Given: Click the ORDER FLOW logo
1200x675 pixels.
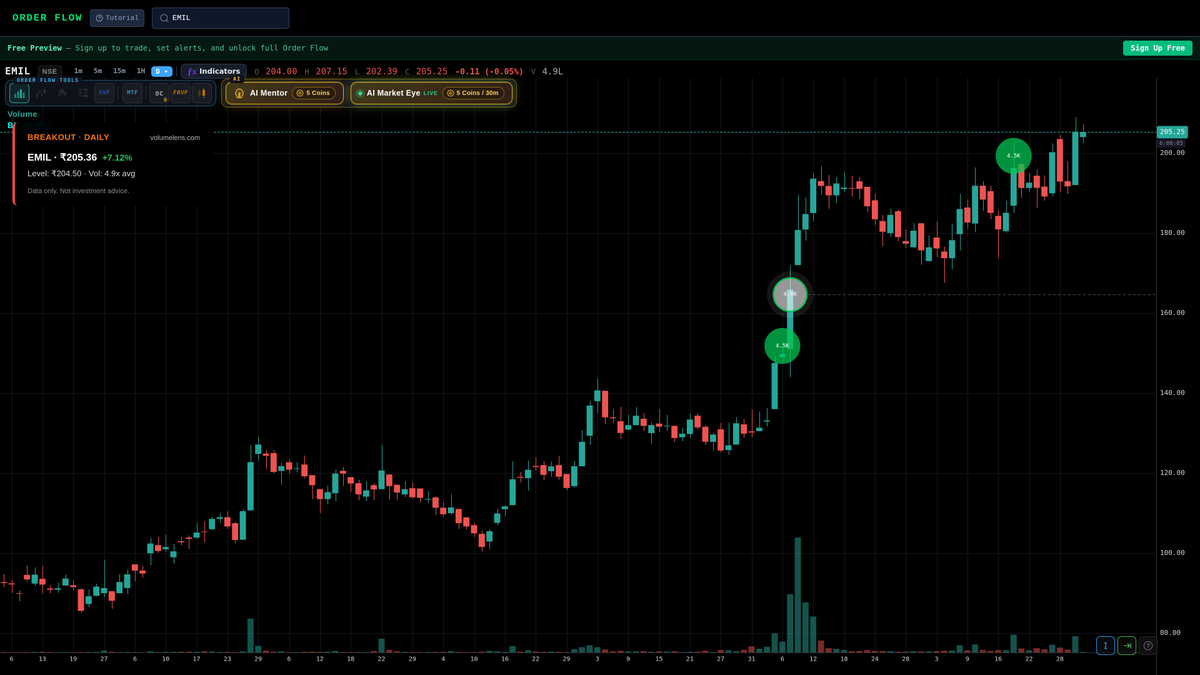Looking at the screenshot, I should click(47, 18).
